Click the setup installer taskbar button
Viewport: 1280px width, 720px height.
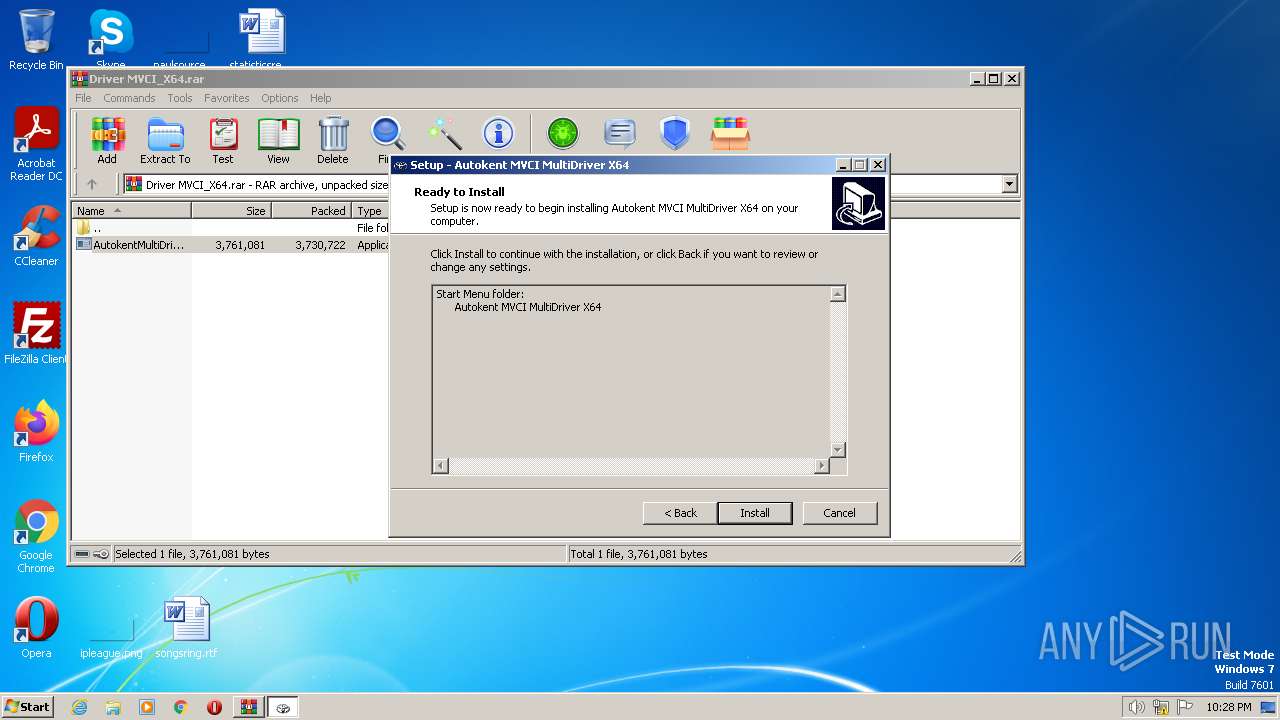tap(283, 707)
